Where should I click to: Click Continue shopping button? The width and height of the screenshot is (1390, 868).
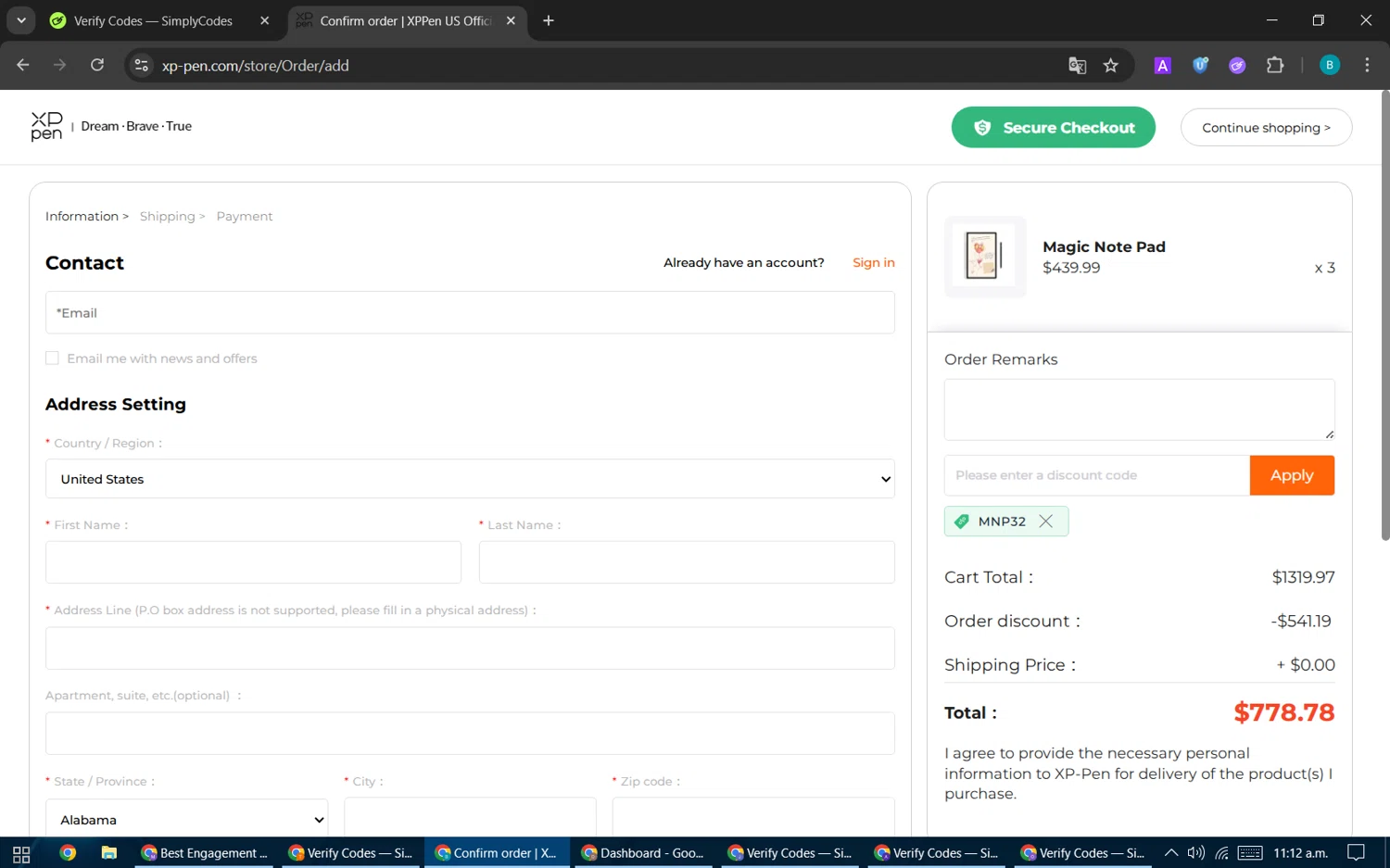coord(1266,128)
